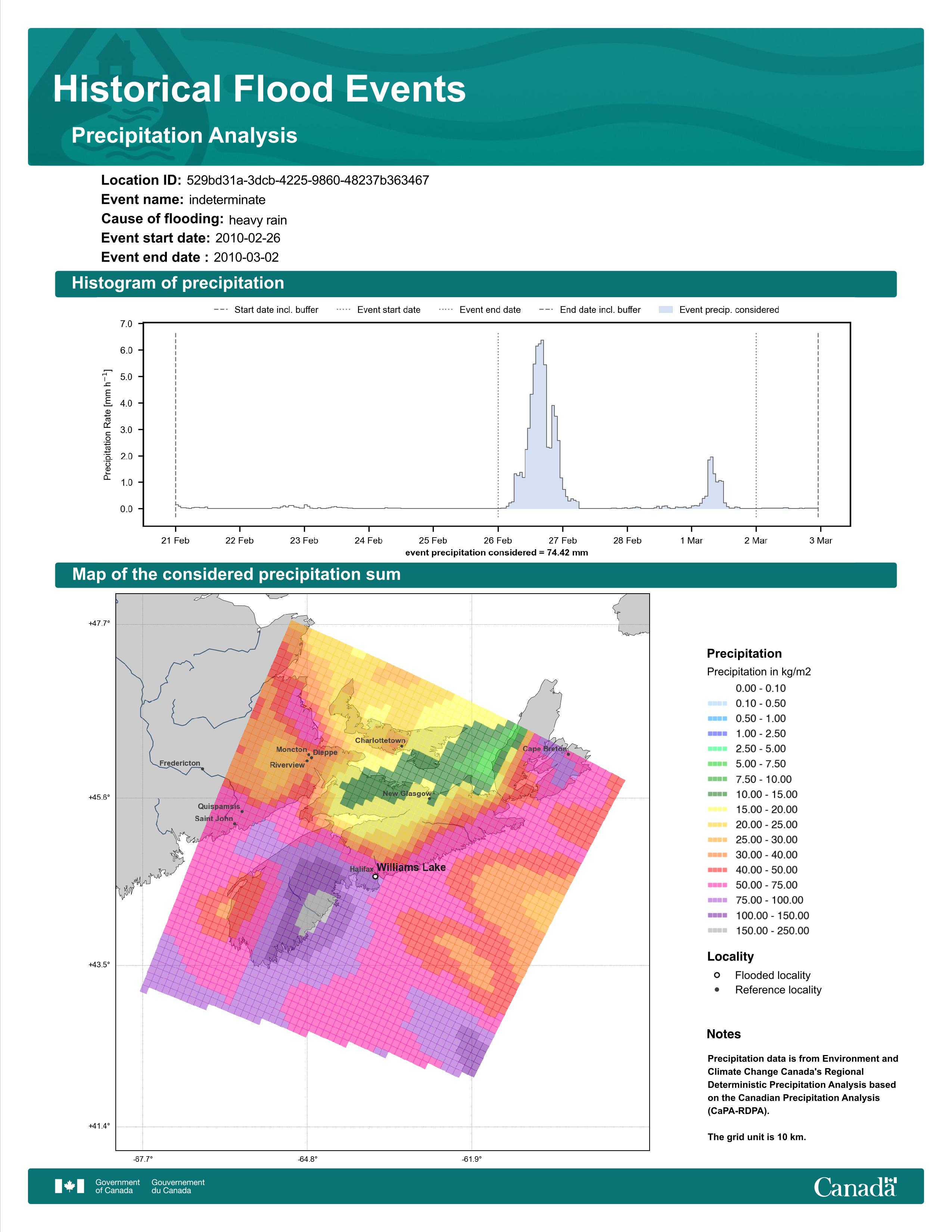The width and height of the screenshot is (952, 1232).
Task: Click the Histogram of precipitation header bar
Action: (475, 284)
